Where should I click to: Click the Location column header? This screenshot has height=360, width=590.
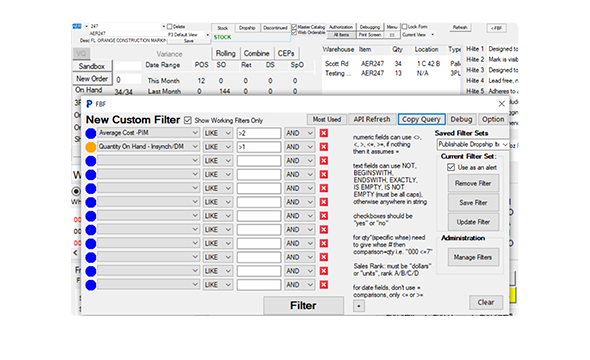click(426, 49)
